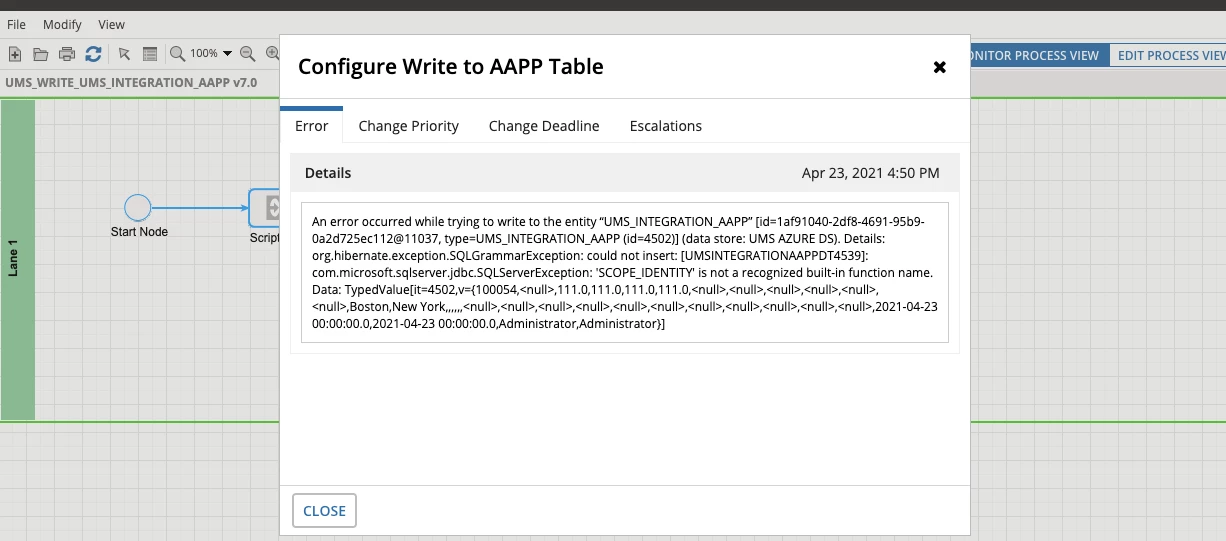Click the print icon in toolbar
Screen dimensions: 1226x541
pyautogui.click(x=67, y=54)
